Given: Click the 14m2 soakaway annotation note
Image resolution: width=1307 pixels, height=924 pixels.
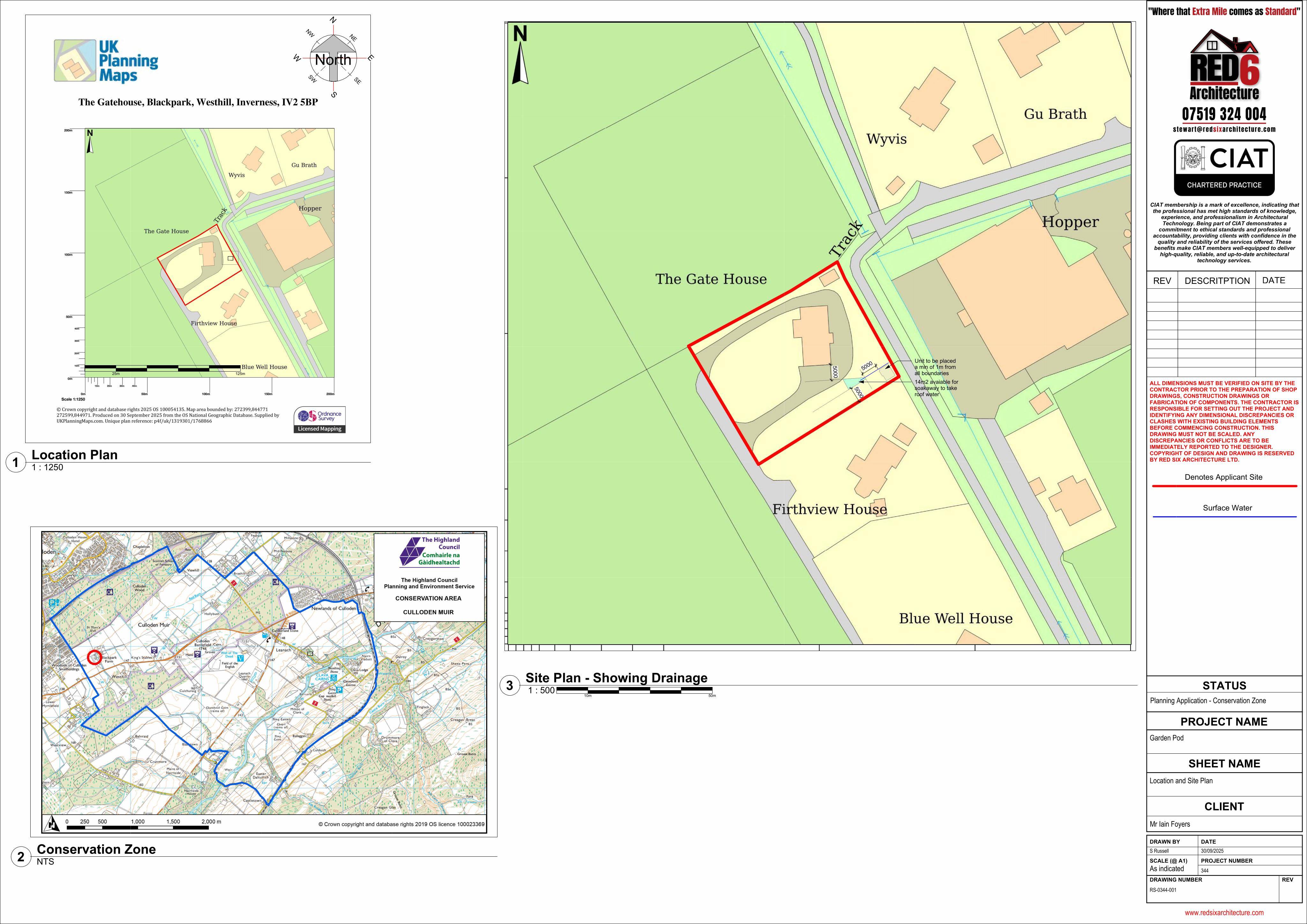Looking at the screenshot, I should [x=937, y=388].
